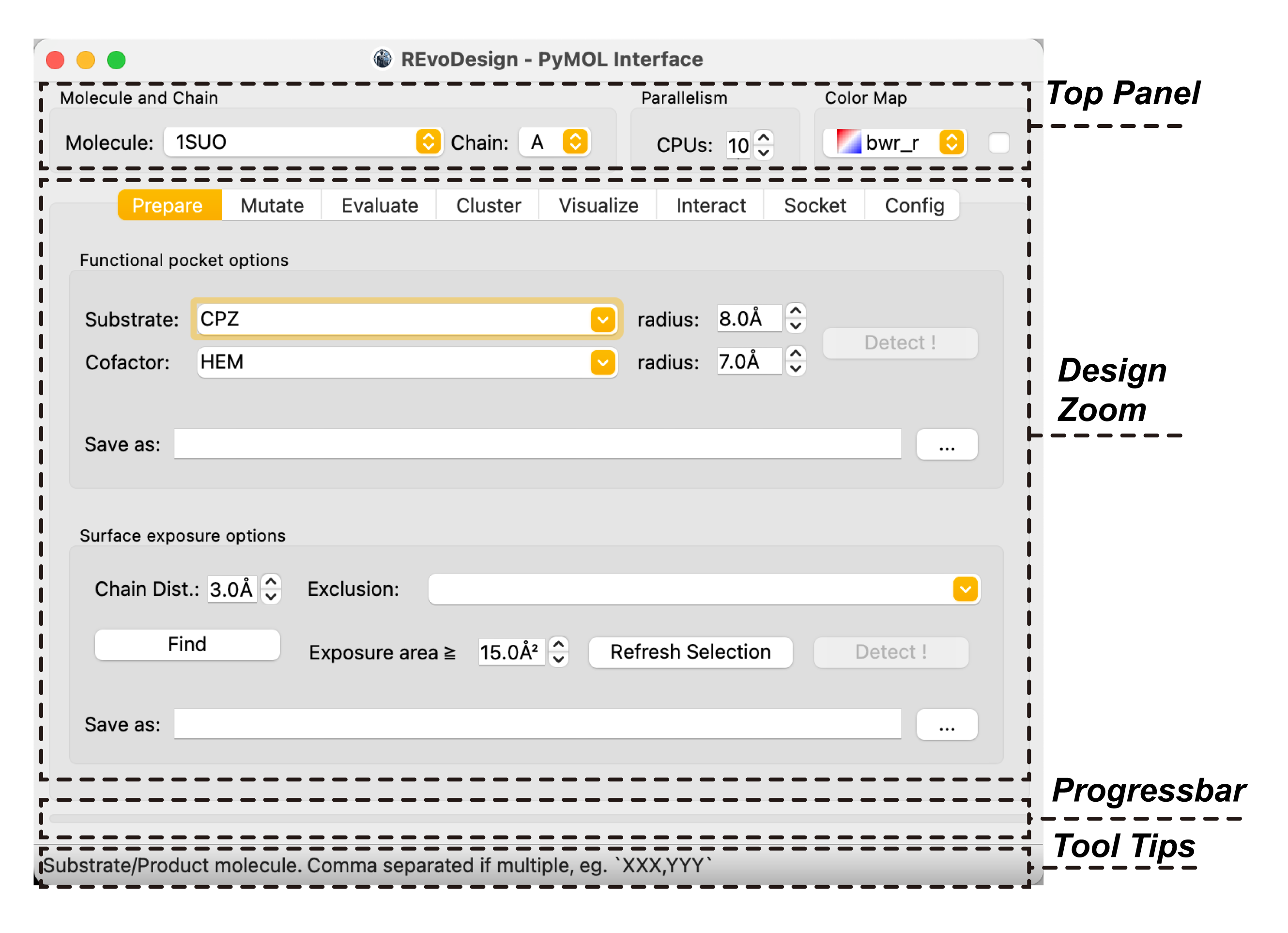Switch to the Cluster tab
The width and height of the screenshot is (1288, 933).
pos(489,205)
